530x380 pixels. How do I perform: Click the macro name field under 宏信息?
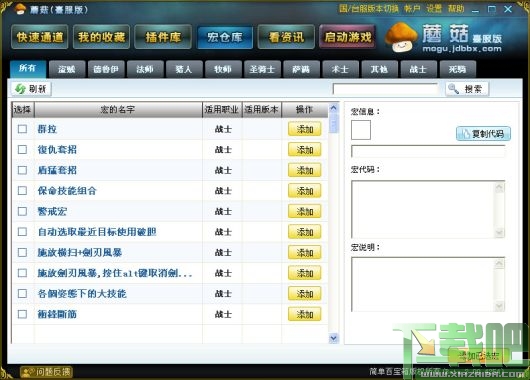coord(428,151)
